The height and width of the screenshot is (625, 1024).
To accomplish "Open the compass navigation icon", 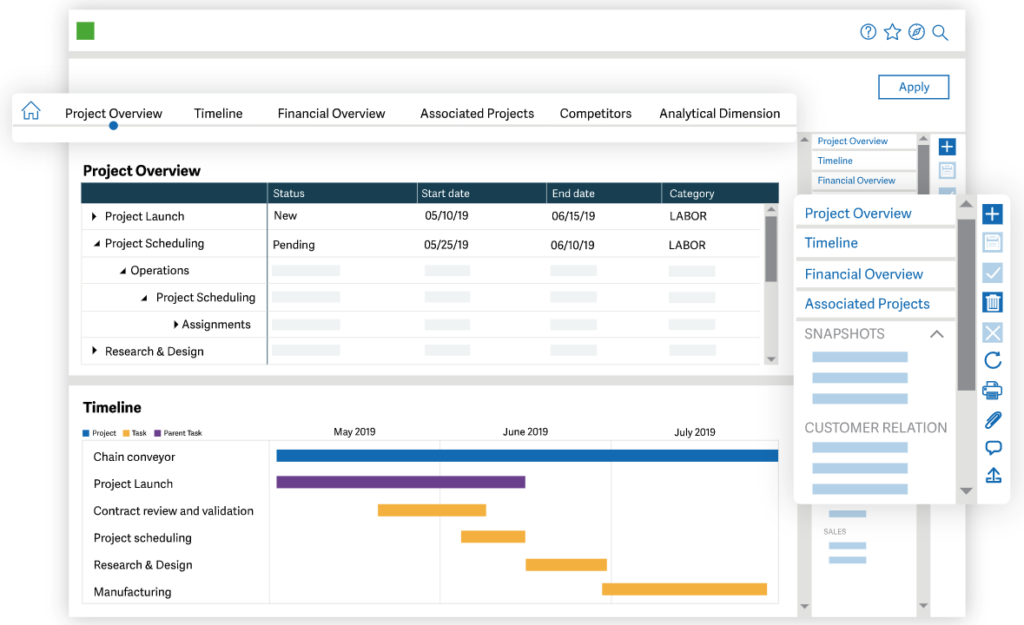I will point(916,31).
